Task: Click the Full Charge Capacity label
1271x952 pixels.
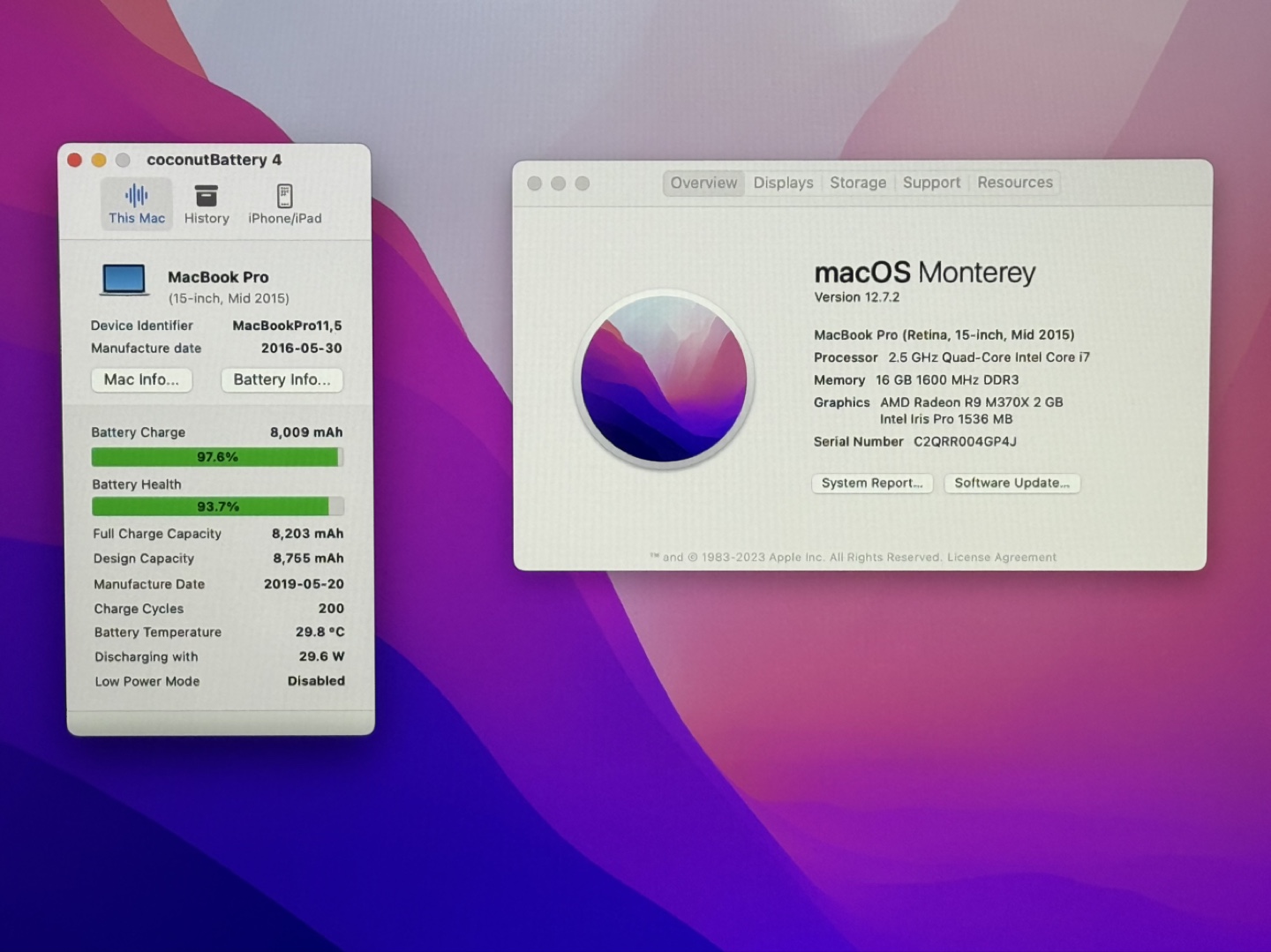Action: tap(157, 534)
